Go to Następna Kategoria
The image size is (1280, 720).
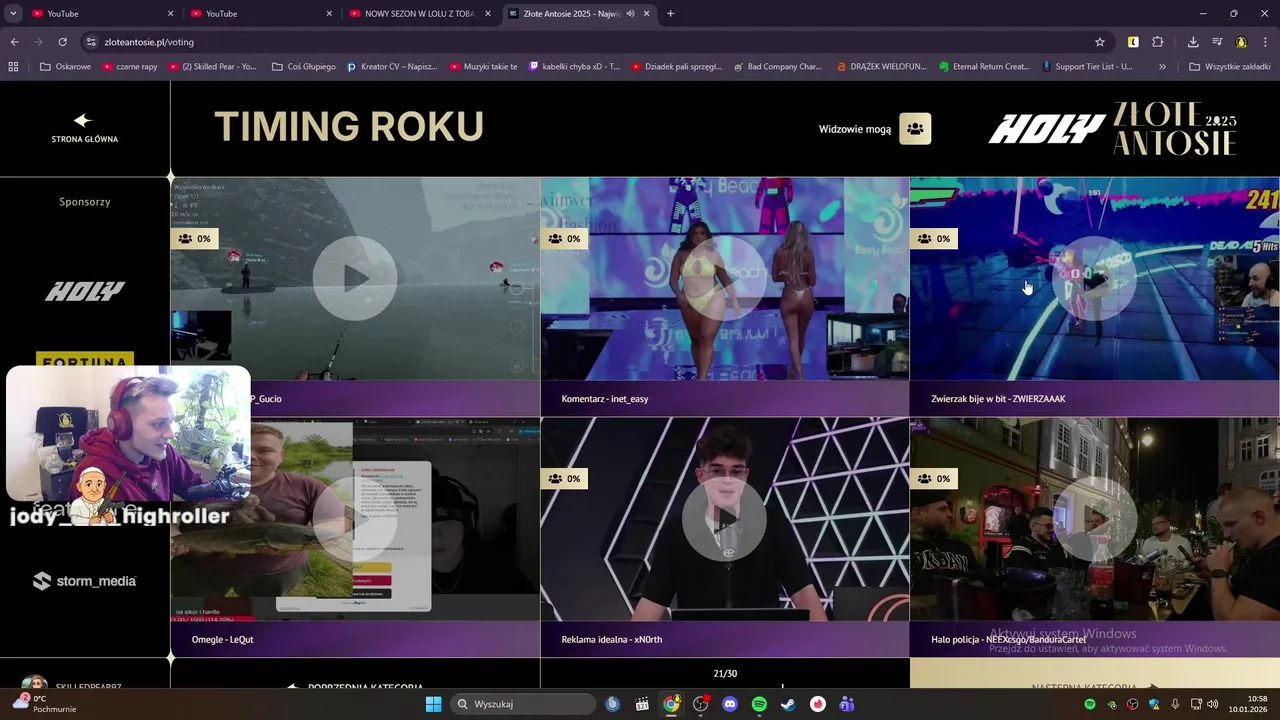[1094, 687]
